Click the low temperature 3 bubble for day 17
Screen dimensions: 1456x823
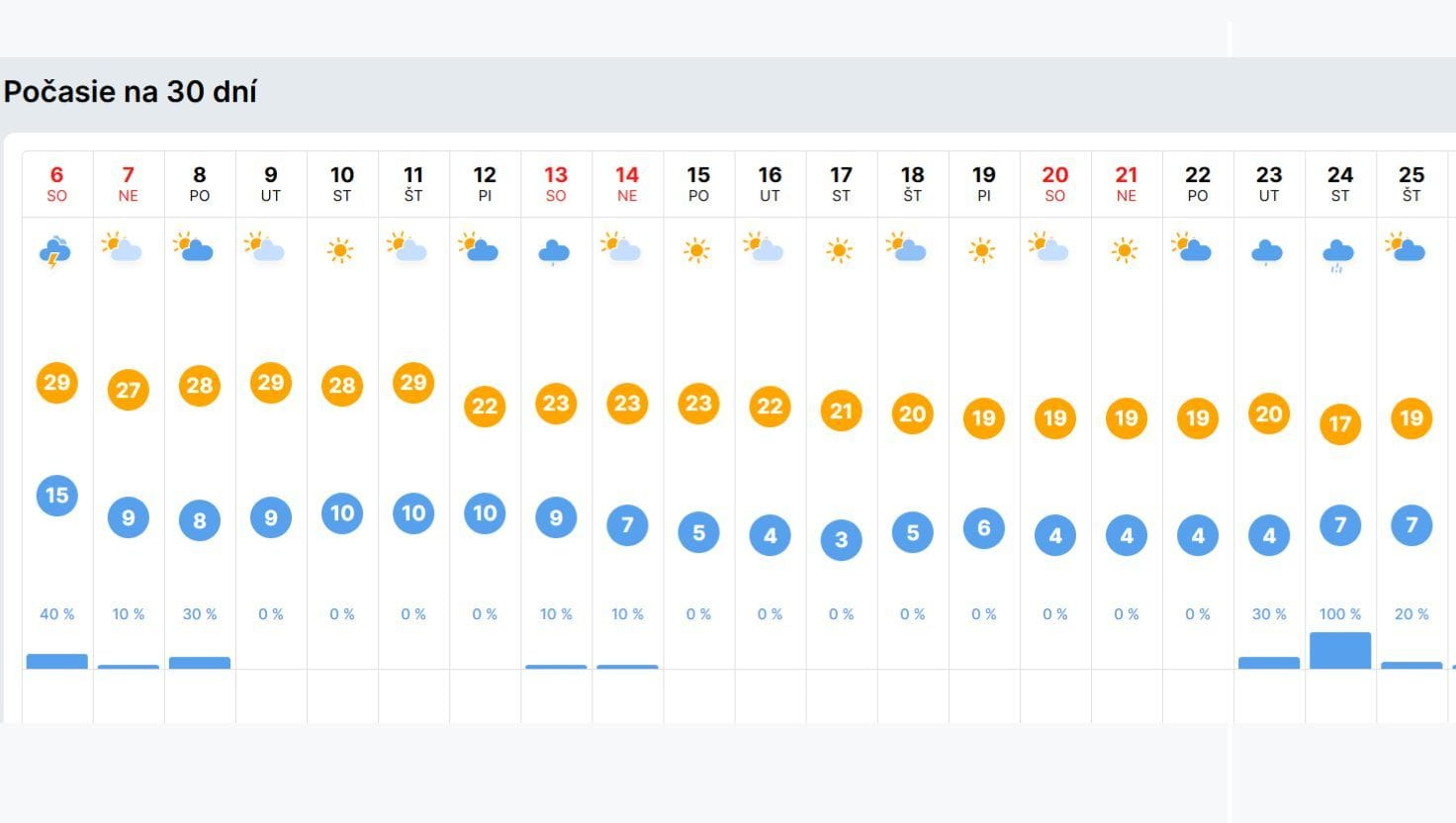841,539
